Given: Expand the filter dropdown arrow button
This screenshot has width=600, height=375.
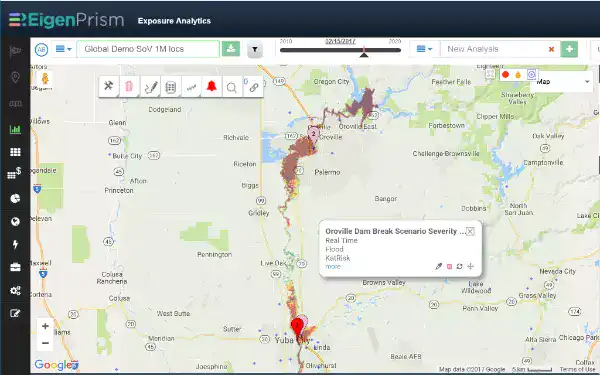Looking at the screenshot, I should pos(254,49).
